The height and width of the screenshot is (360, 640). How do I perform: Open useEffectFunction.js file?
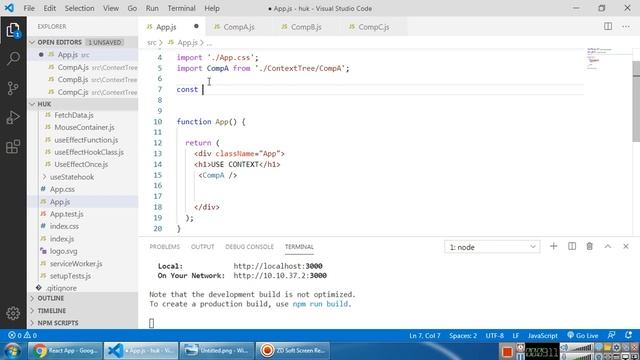[86, 140]
